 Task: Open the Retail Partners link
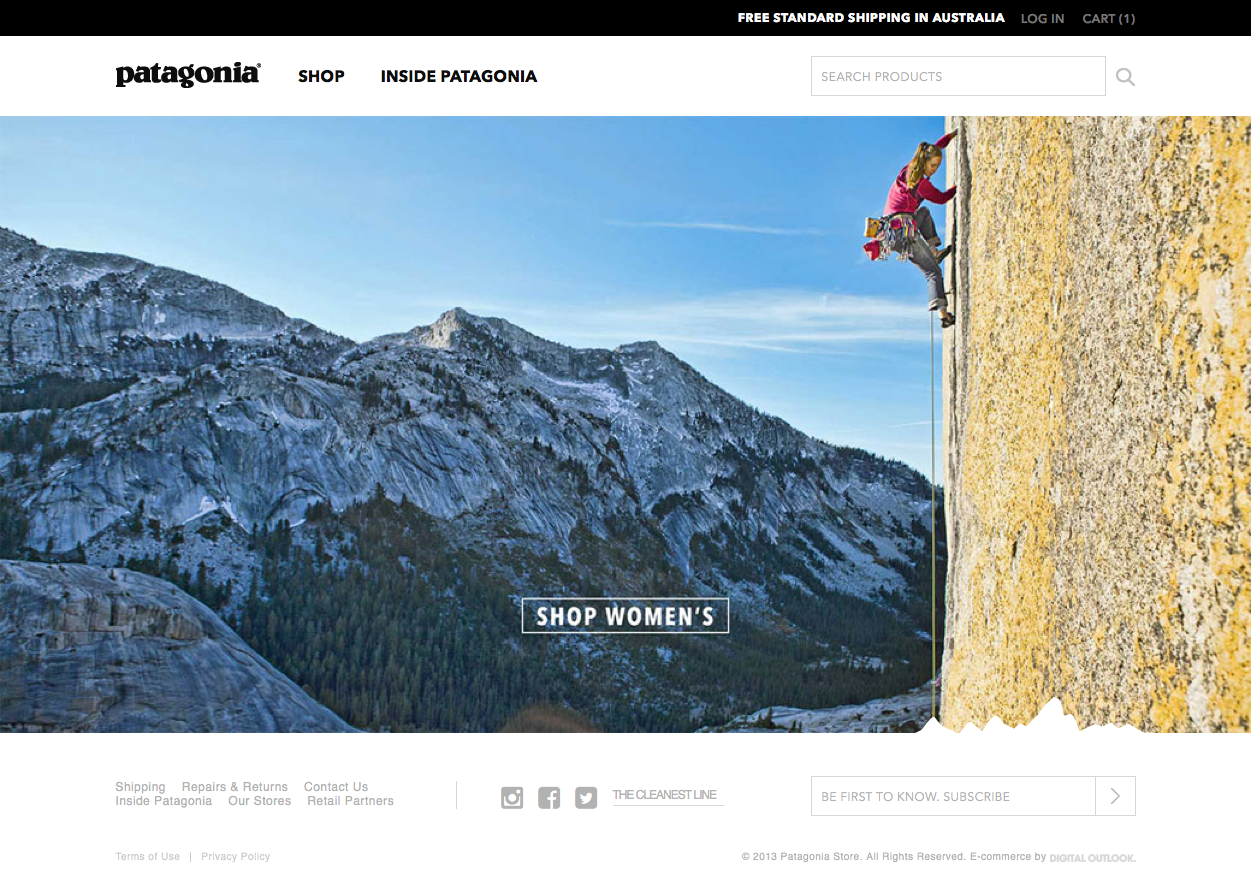350,801
